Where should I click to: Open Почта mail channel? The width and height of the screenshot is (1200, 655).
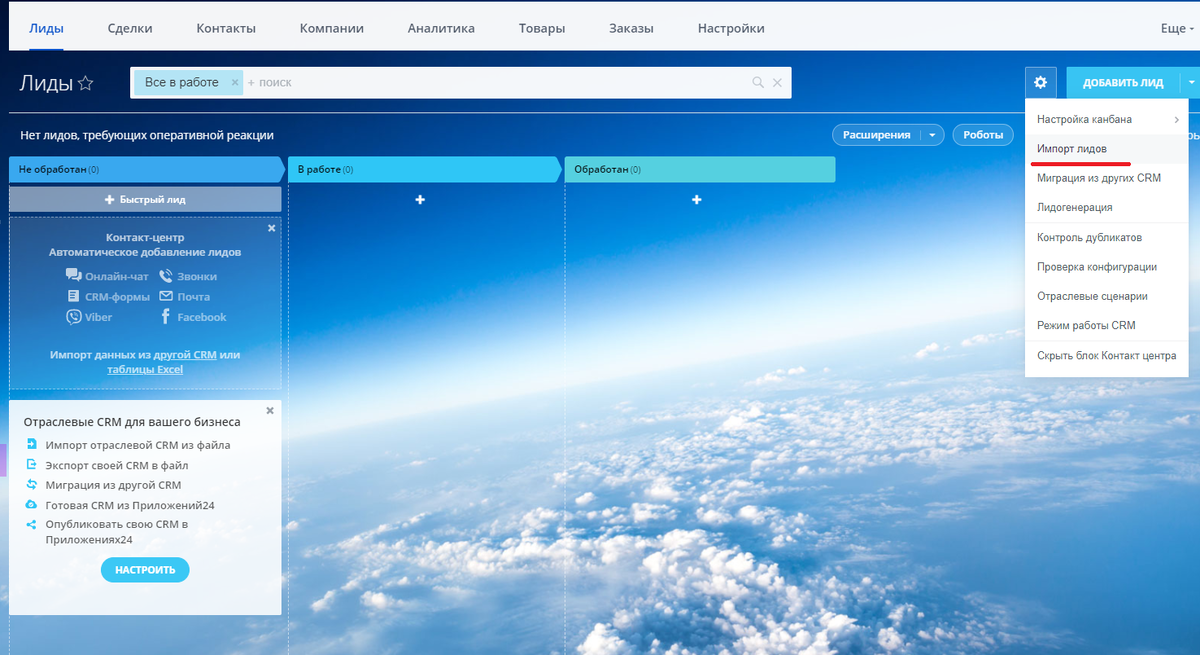[185, 296]
